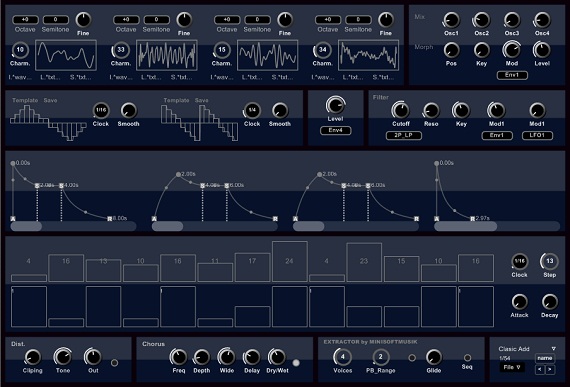Click oscillator 1 Fine tune knob

(83, 20)
